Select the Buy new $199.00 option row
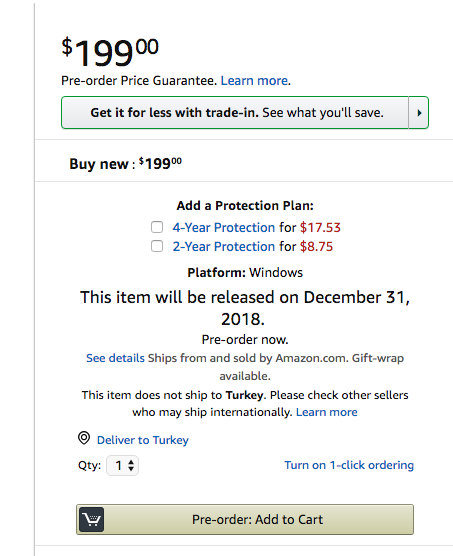Screen dimensions: 453x556 click(244, 164)
